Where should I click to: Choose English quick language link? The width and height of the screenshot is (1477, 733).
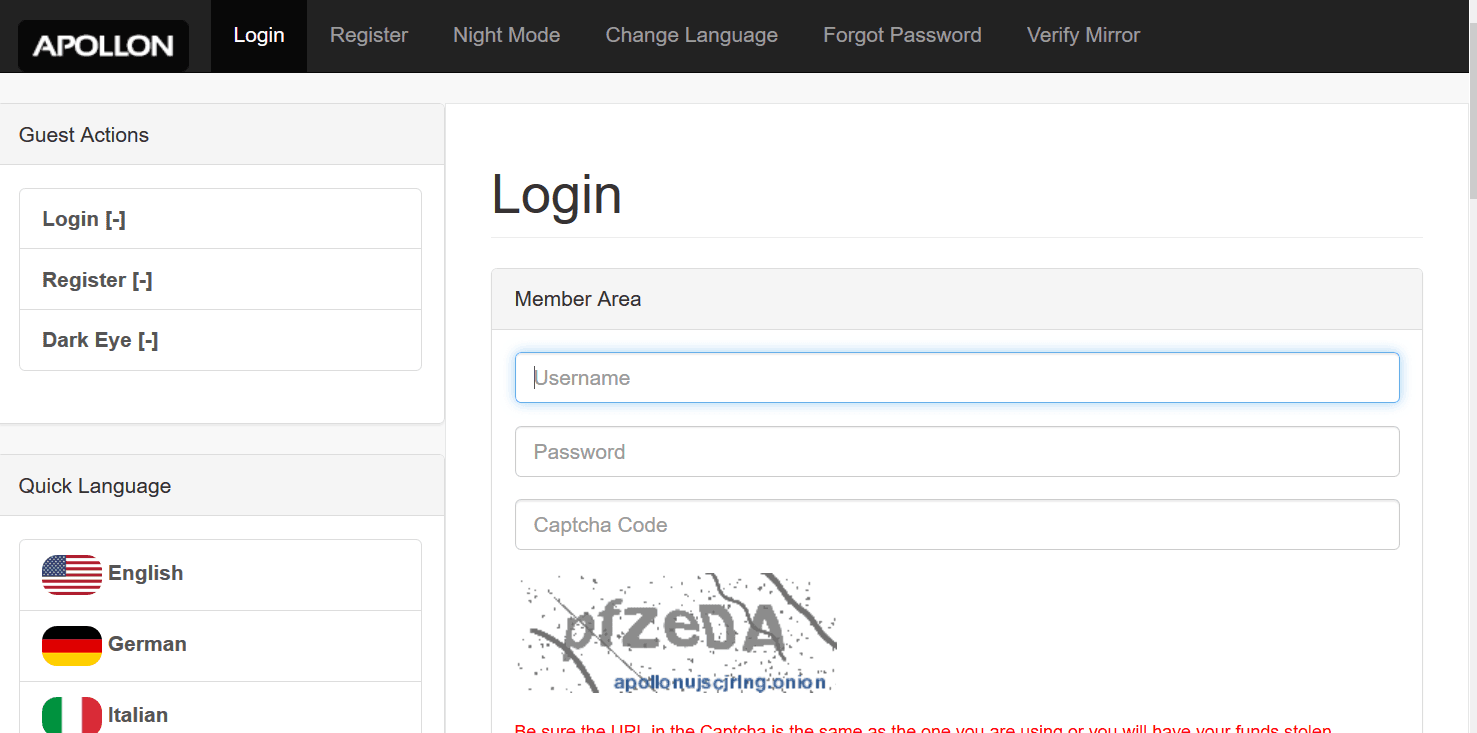tap(220, 575)
